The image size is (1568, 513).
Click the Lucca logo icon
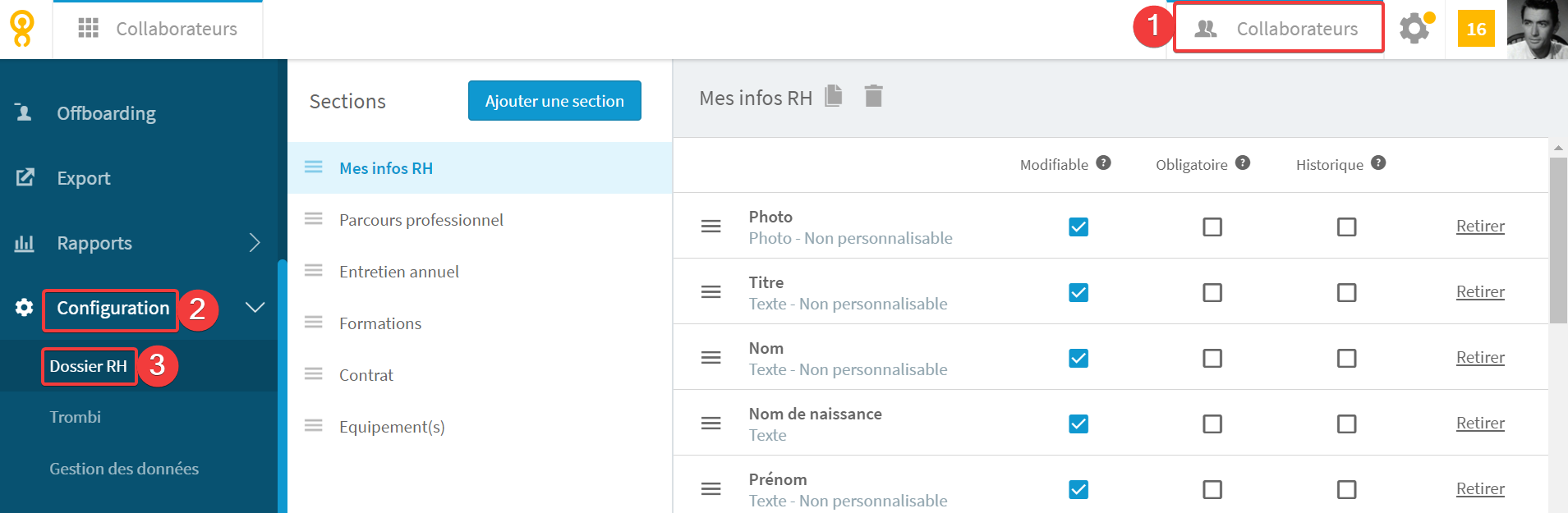22,29
